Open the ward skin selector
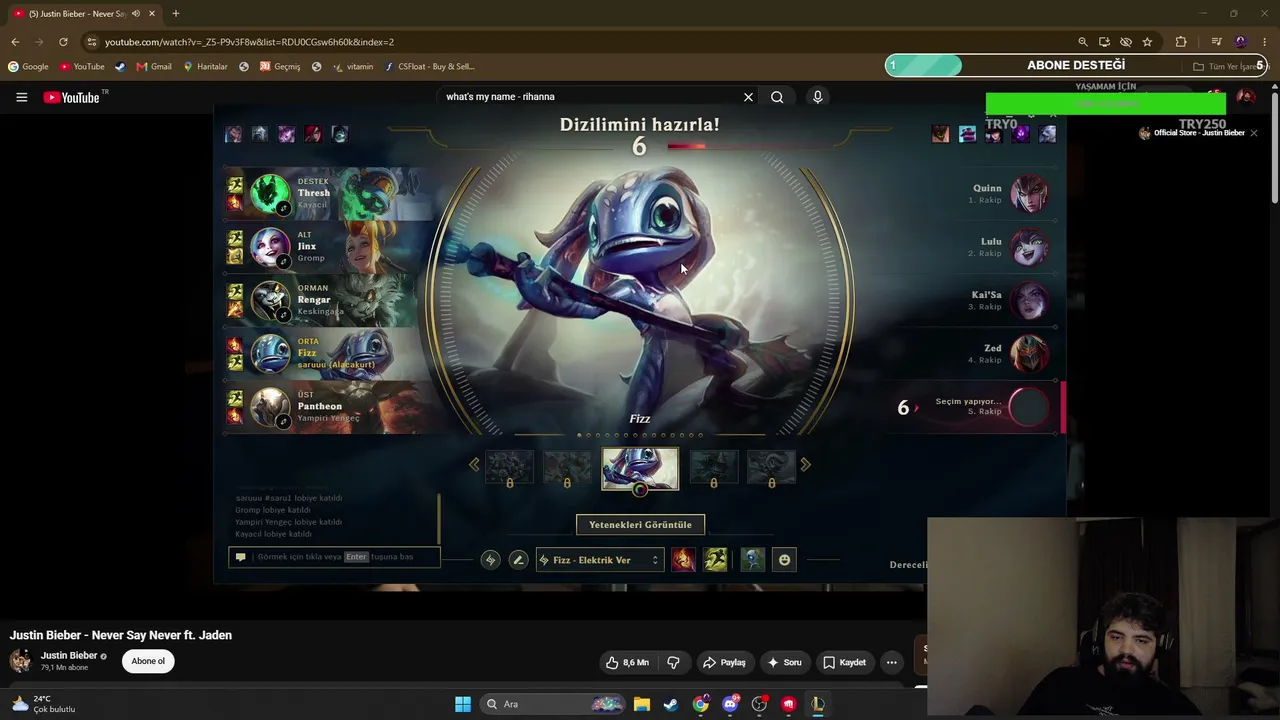 753,560
